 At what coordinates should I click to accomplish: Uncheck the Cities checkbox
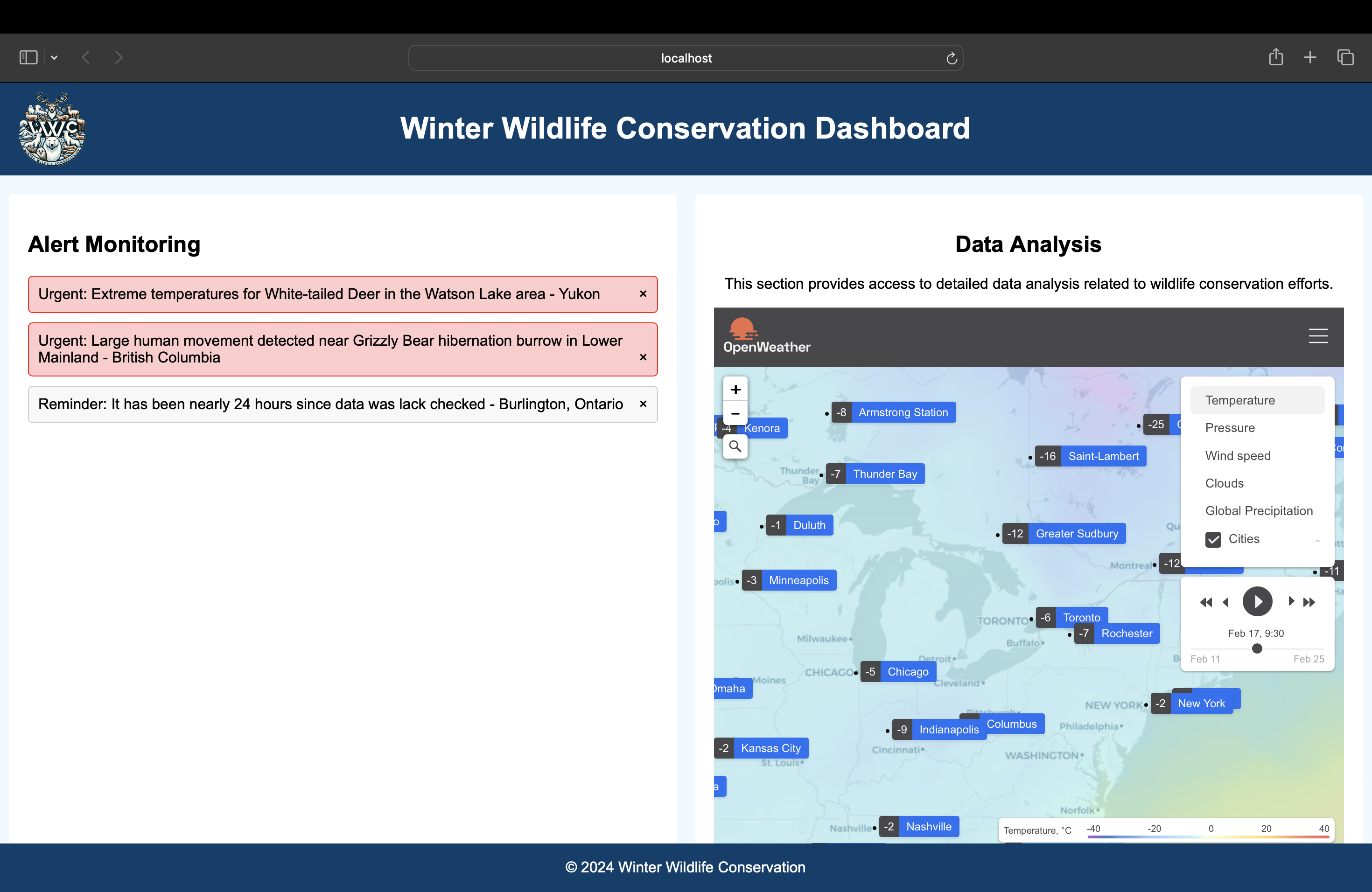click(x=1214, y=539)
